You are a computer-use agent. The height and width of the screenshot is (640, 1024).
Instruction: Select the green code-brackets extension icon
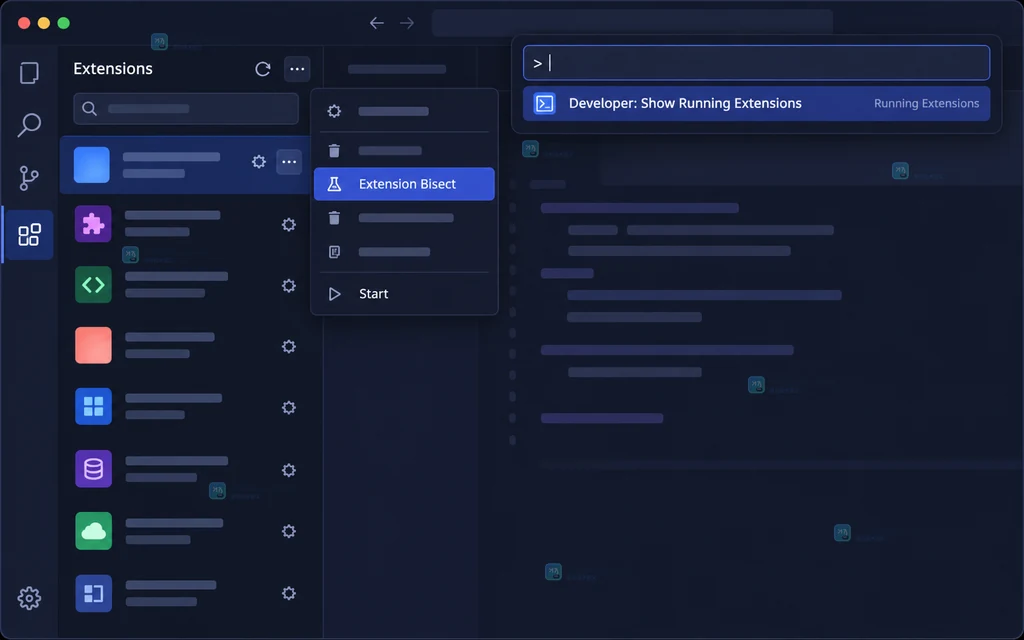(93, 285)
